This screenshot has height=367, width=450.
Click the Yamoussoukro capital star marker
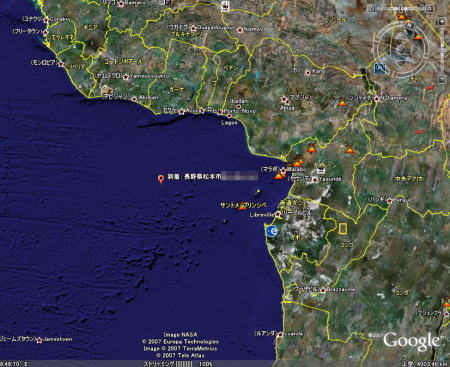coord(126,77)
